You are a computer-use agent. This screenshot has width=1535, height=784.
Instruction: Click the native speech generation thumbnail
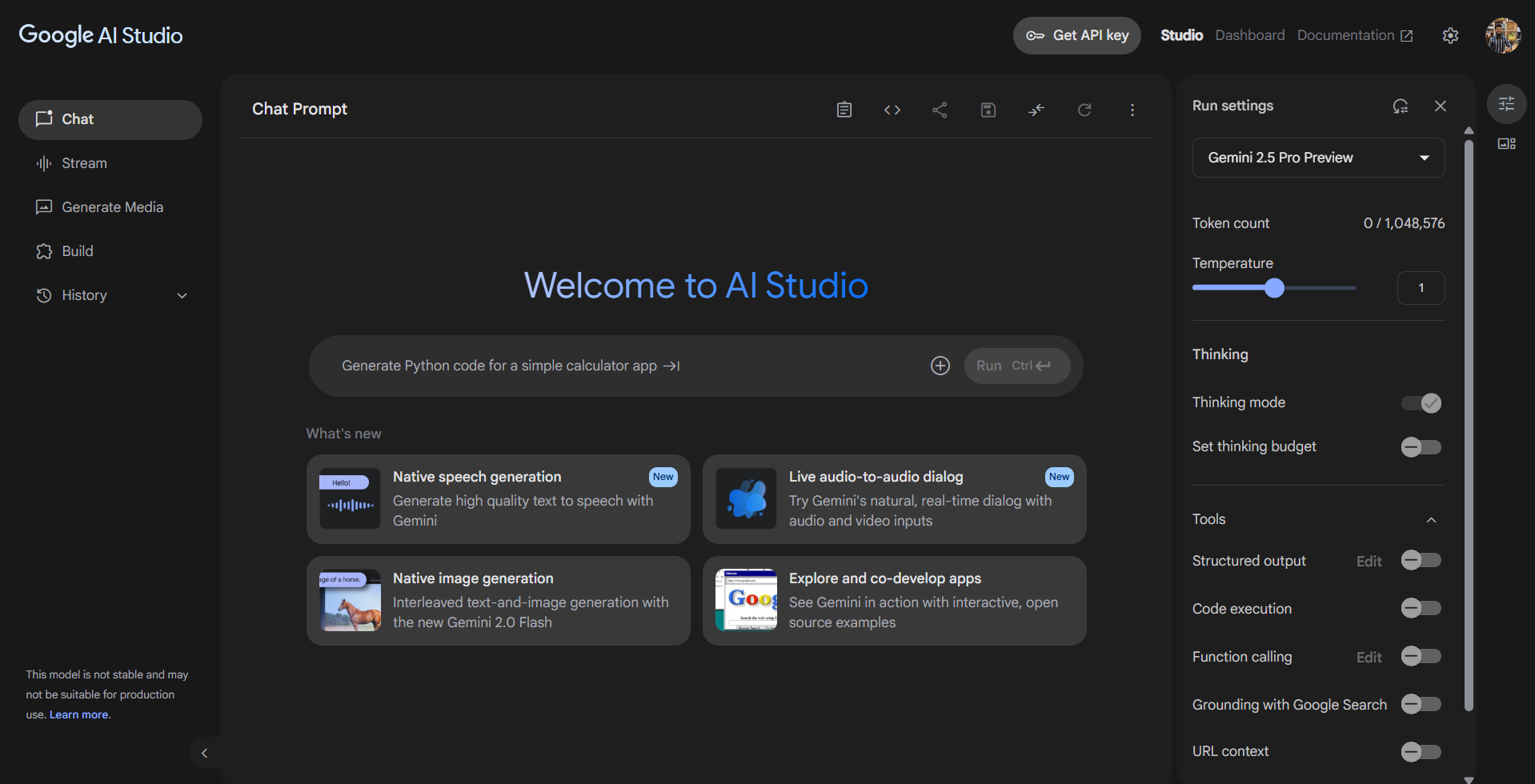350,498
